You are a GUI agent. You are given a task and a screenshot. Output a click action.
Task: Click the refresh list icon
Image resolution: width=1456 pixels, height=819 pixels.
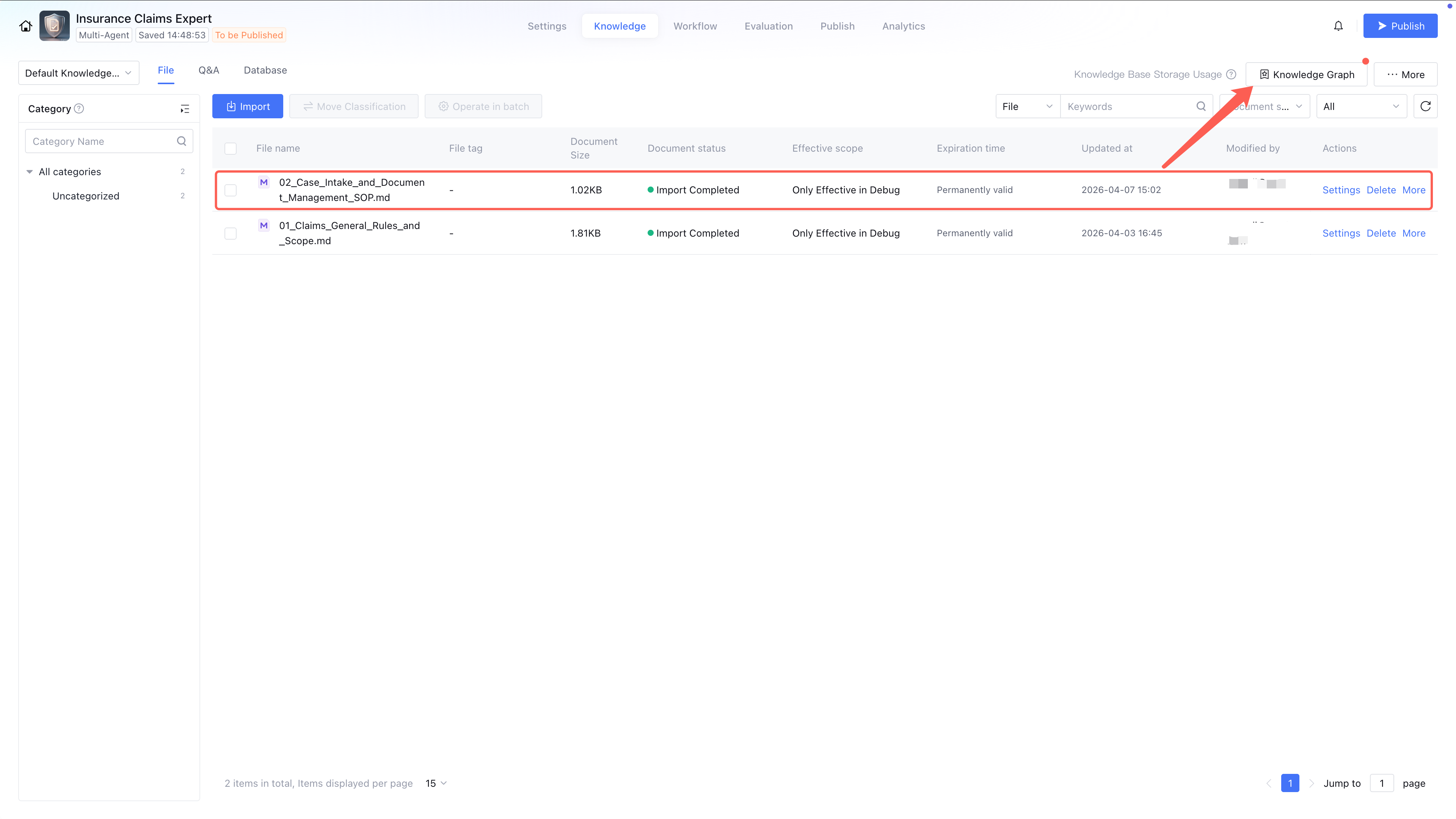coord(1425,106)
